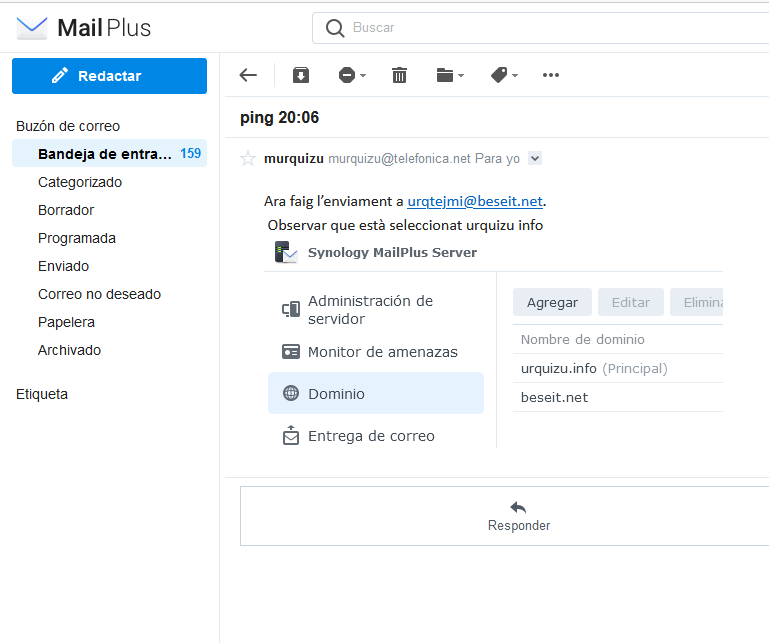Reply to the email with Responder

pyautogui.click(x=519, y=516)
